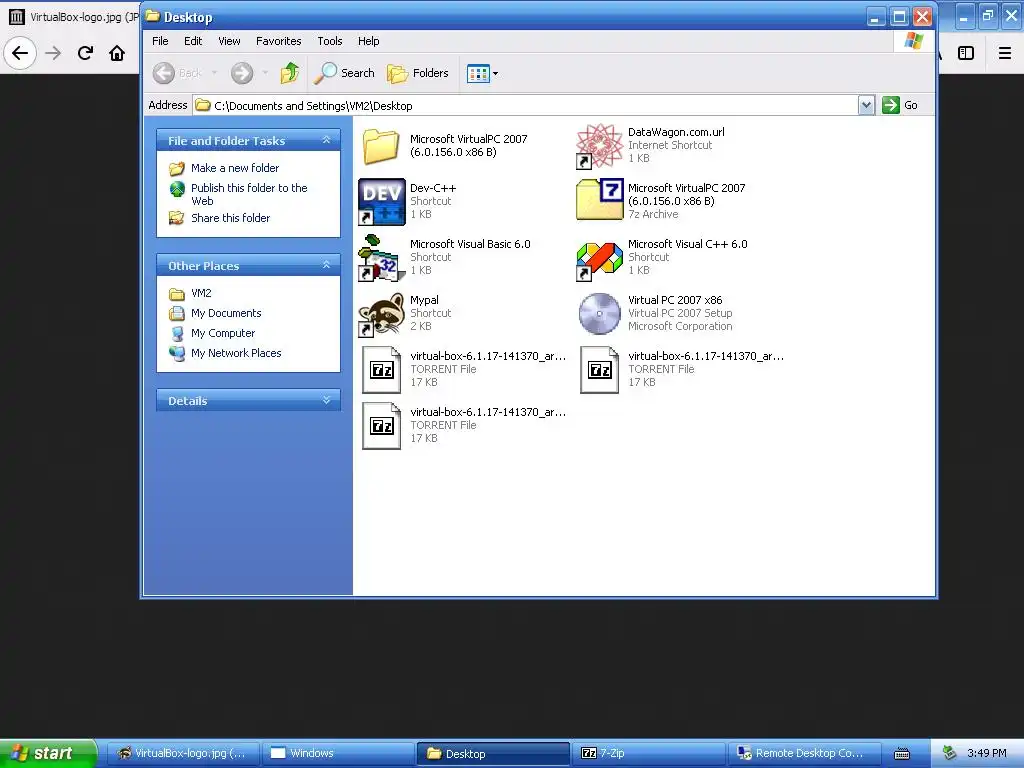The width and height of the screenshot is (1024, 768).
Task: Select the Mypal raccoon shortcut icon
Action: point(381,314)
